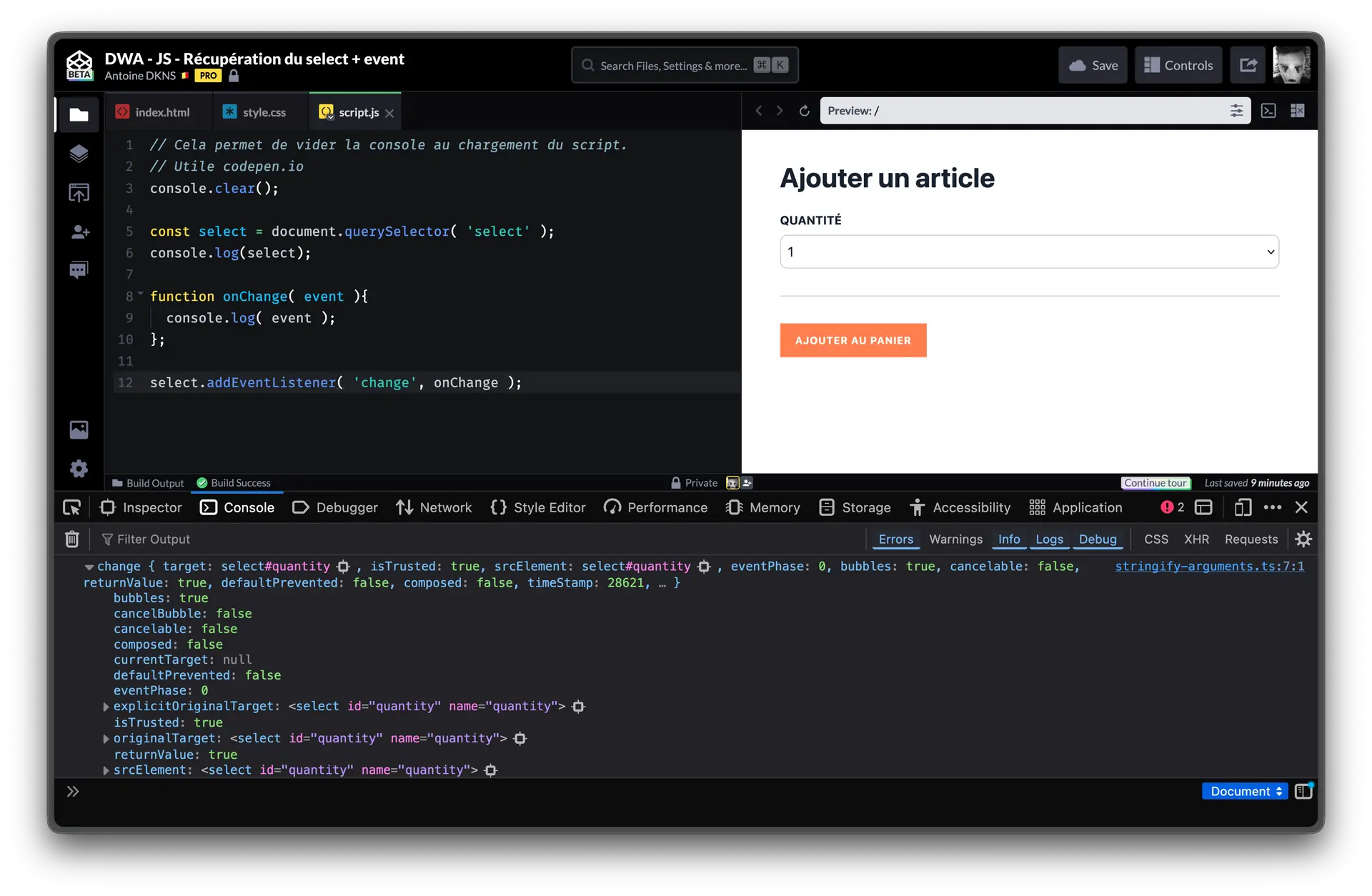The image size is (1372, 896).
Task: Click the console clear trash icon
Action: 71,539
